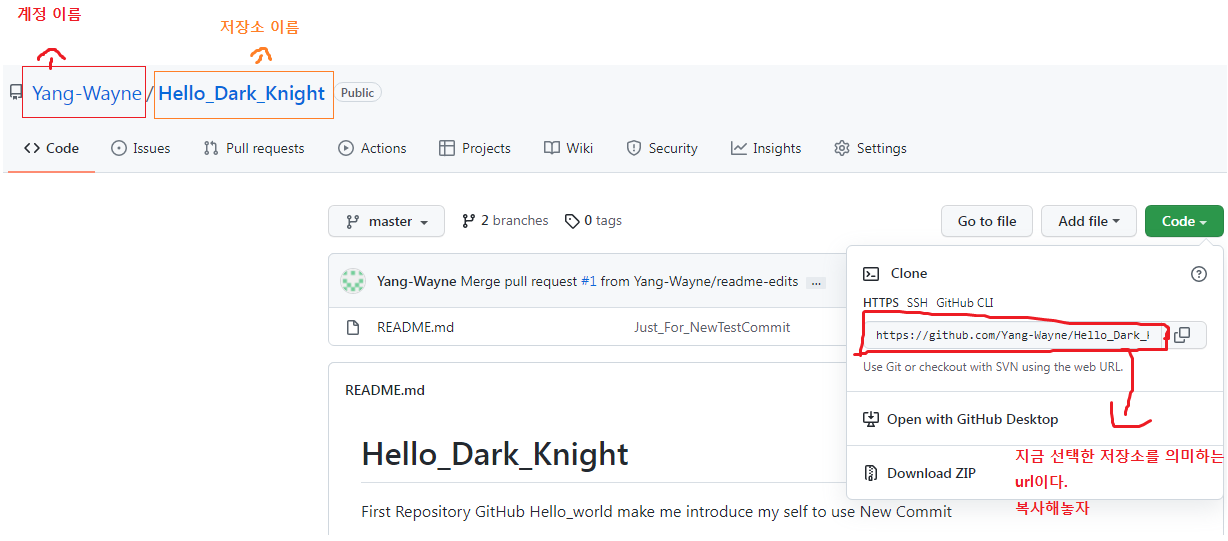
Task: Click Download ZIP
Action: point(931,473)
